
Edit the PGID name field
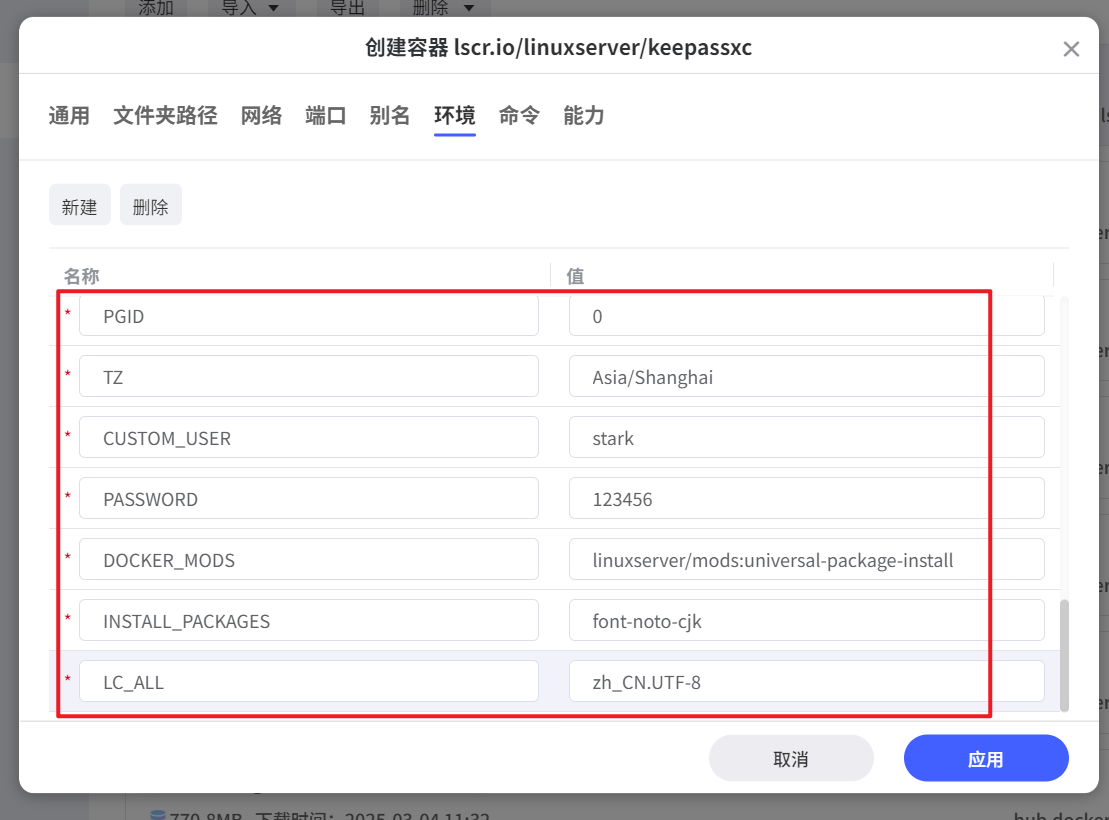click(x=308, y=316)
